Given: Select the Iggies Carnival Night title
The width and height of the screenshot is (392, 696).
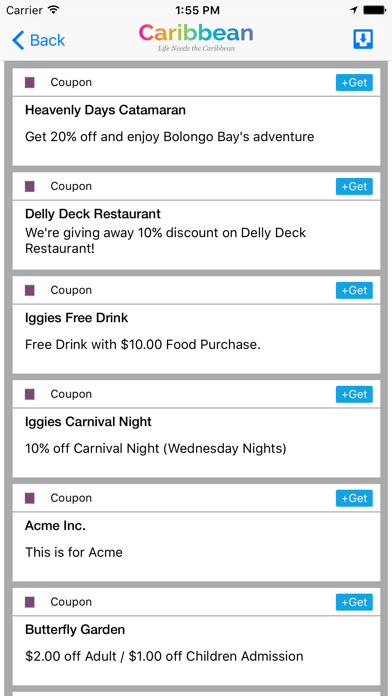Looking at the screenshot, I should pos(88,422).
